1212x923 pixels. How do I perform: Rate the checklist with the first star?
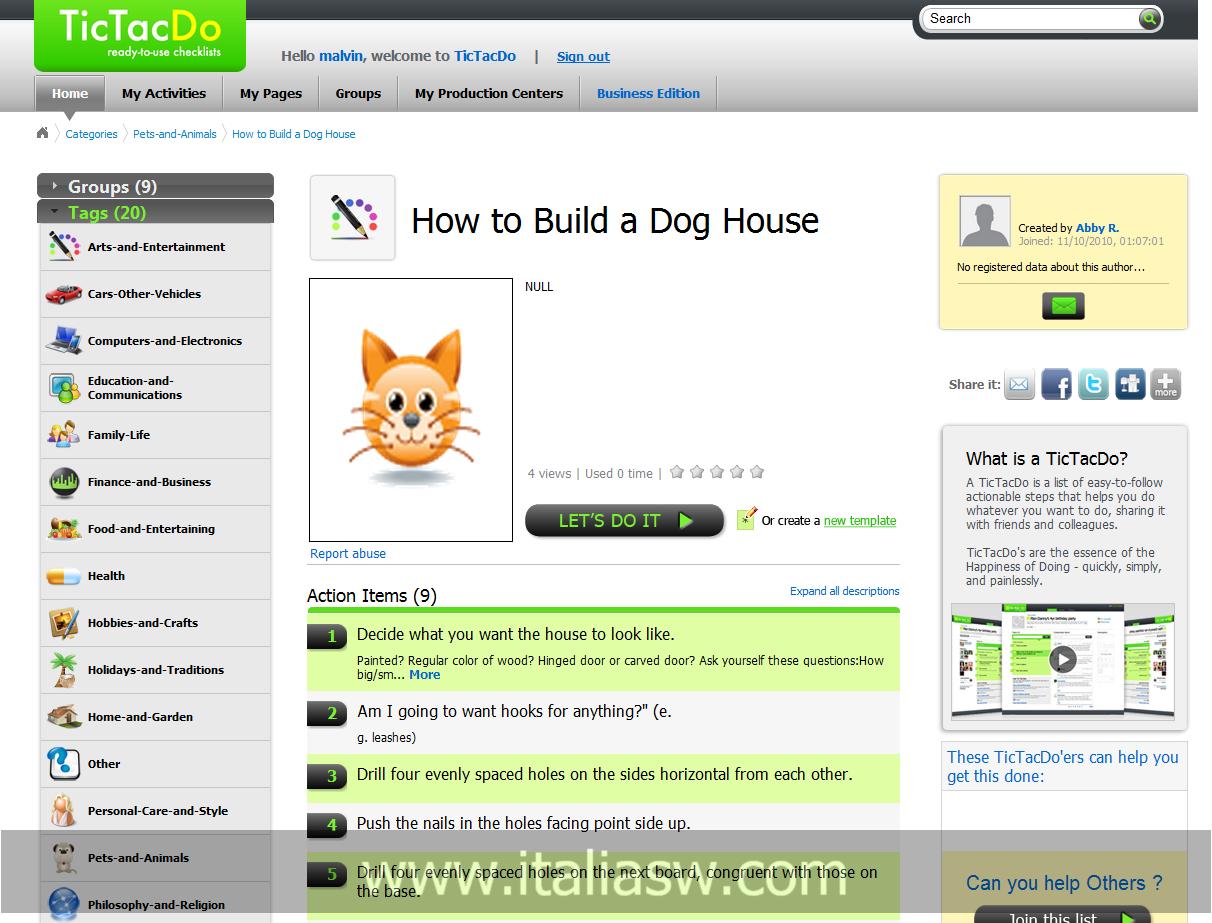(677, 472)
